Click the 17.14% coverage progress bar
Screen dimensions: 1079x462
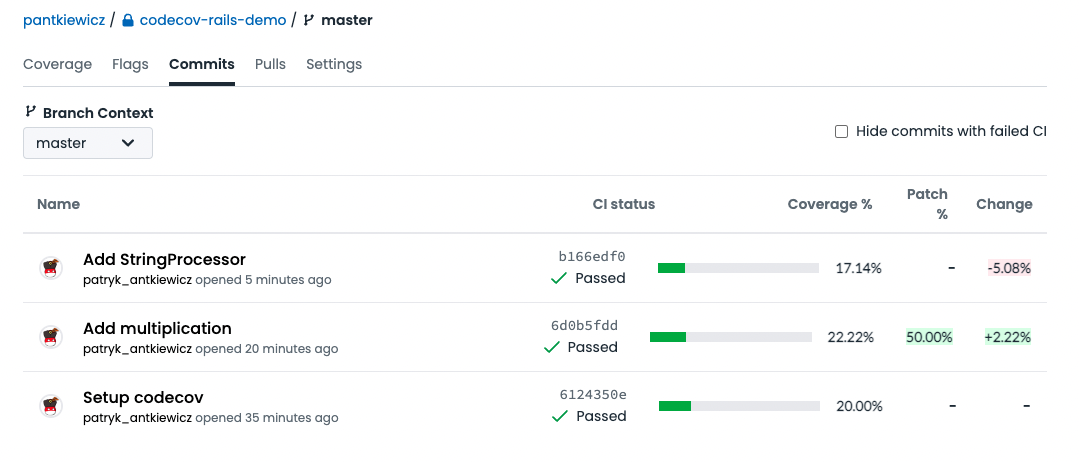point(738,268)
